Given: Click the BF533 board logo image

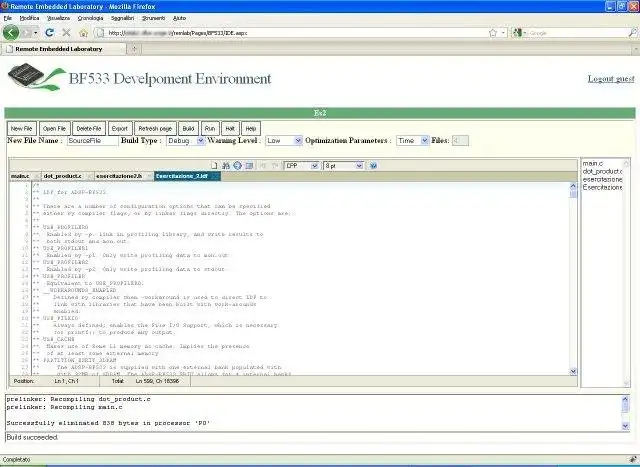Looking at the screenshot, I should point(36,77).
